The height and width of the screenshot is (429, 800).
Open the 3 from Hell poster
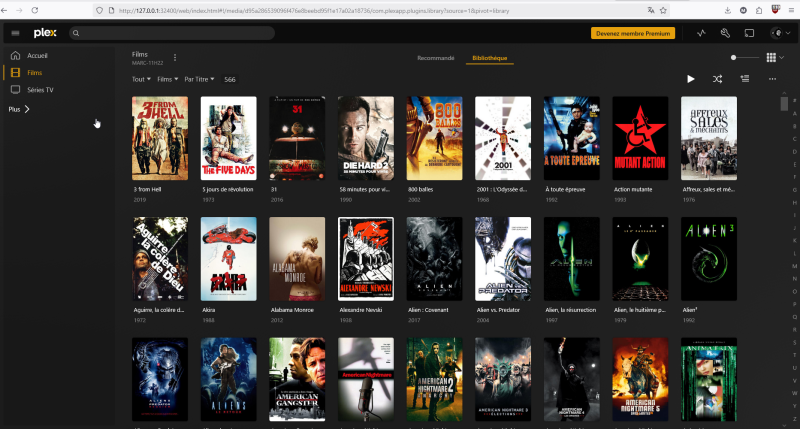point(160,138)
